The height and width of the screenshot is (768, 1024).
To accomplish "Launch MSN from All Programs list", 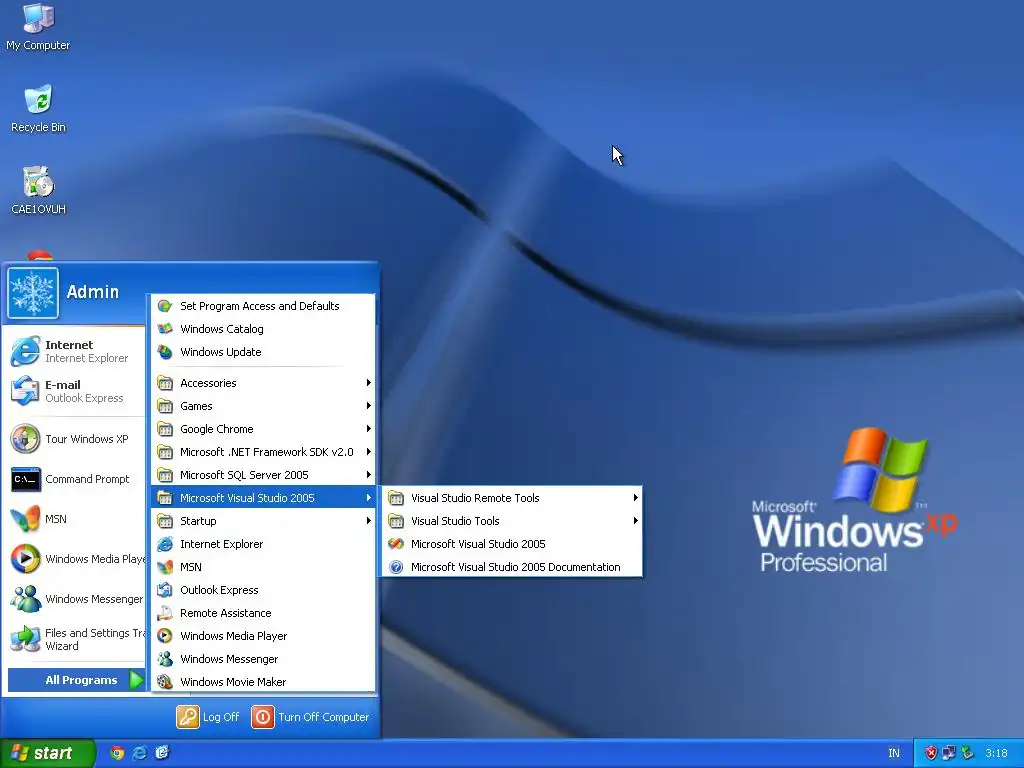I will (x=263, y=567).
